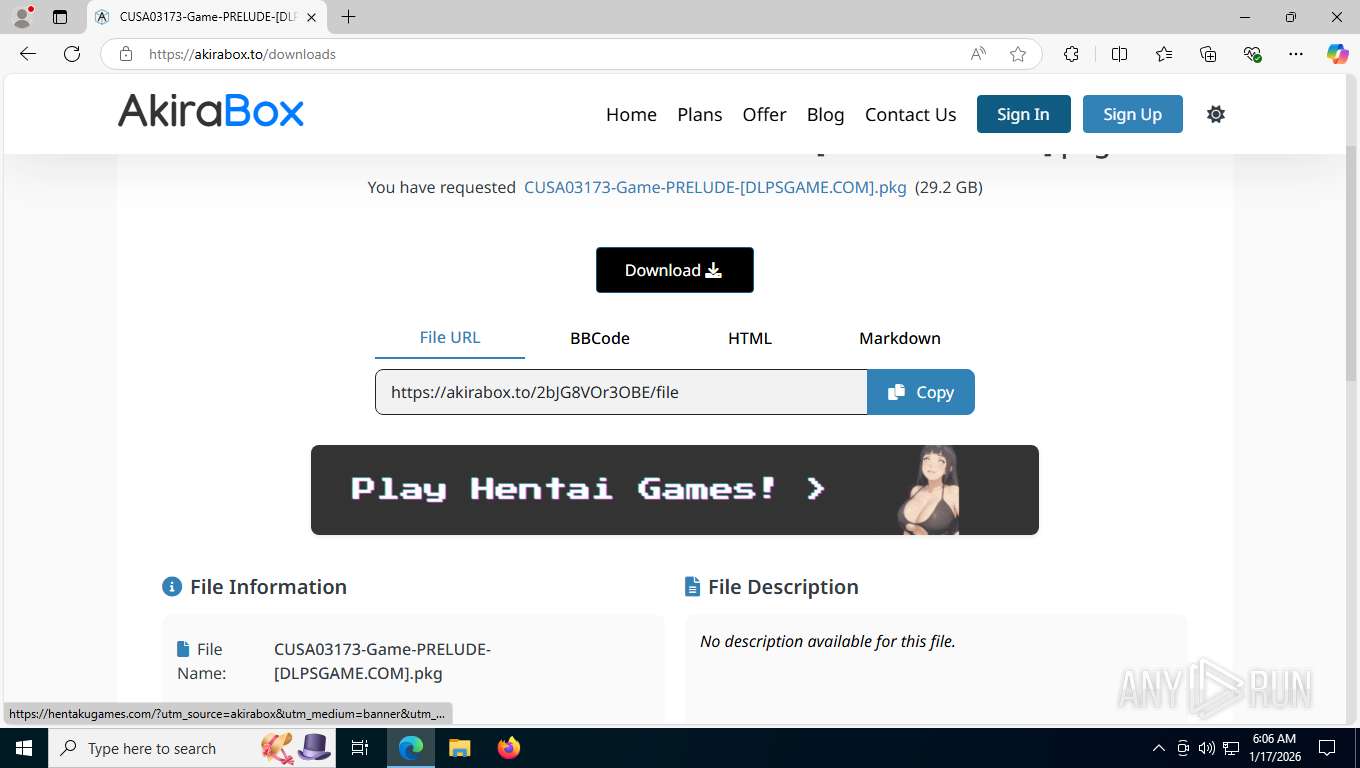Go back with the browser back arrow
The width and height of the screenshot is (1360, 768).
click(28, 54)
